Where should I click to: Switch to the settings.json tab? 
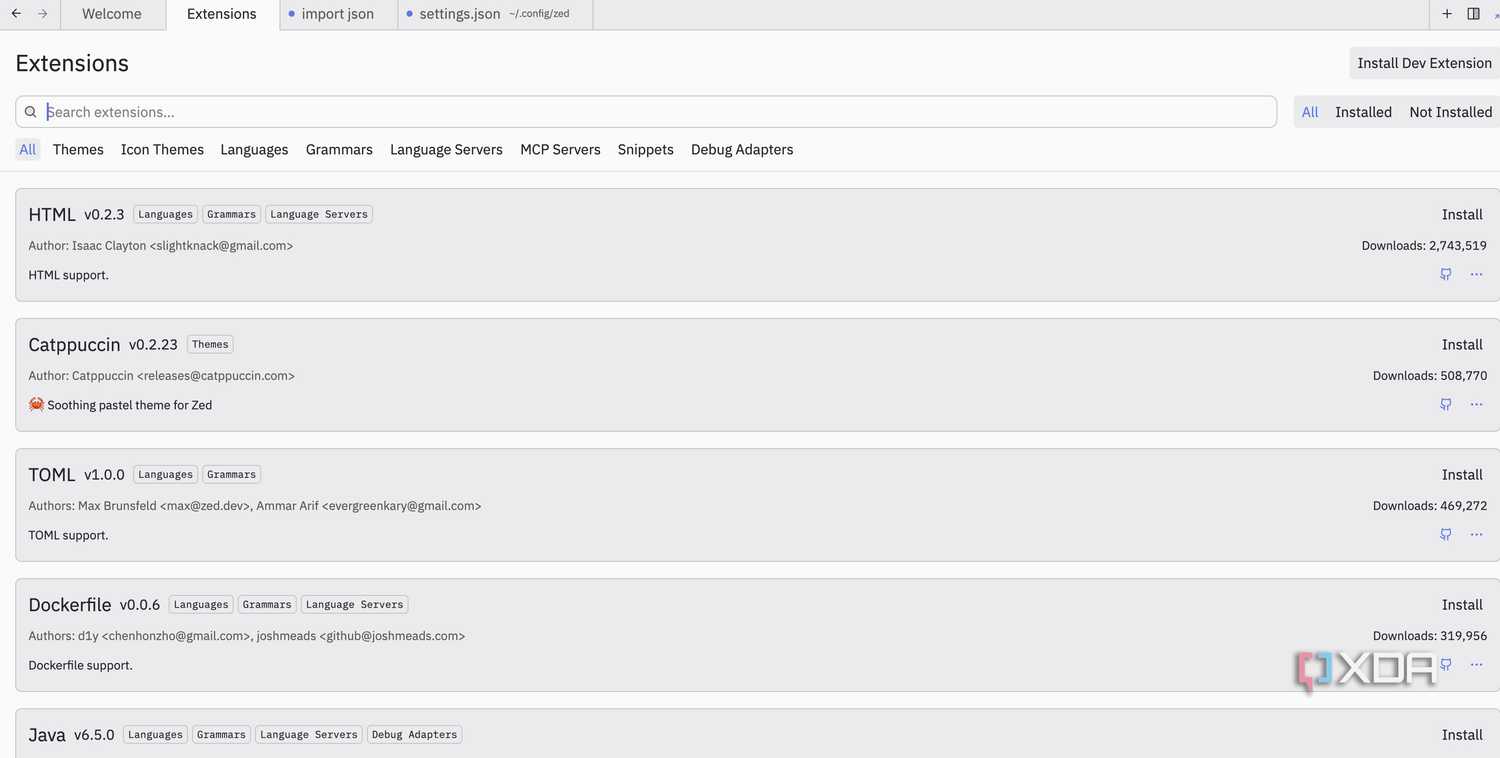tap(495, 14)
